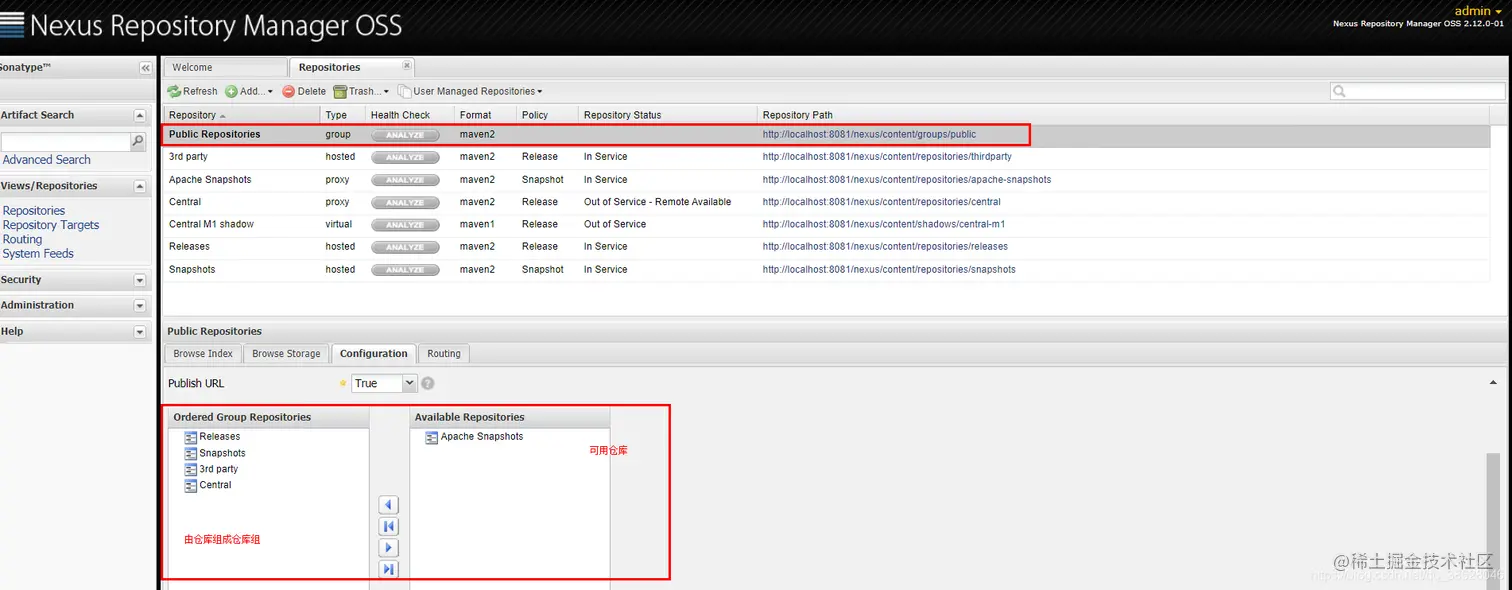Switch to the lower Routing tab
The image size is (1512, 590).
[x=444, y=354]
